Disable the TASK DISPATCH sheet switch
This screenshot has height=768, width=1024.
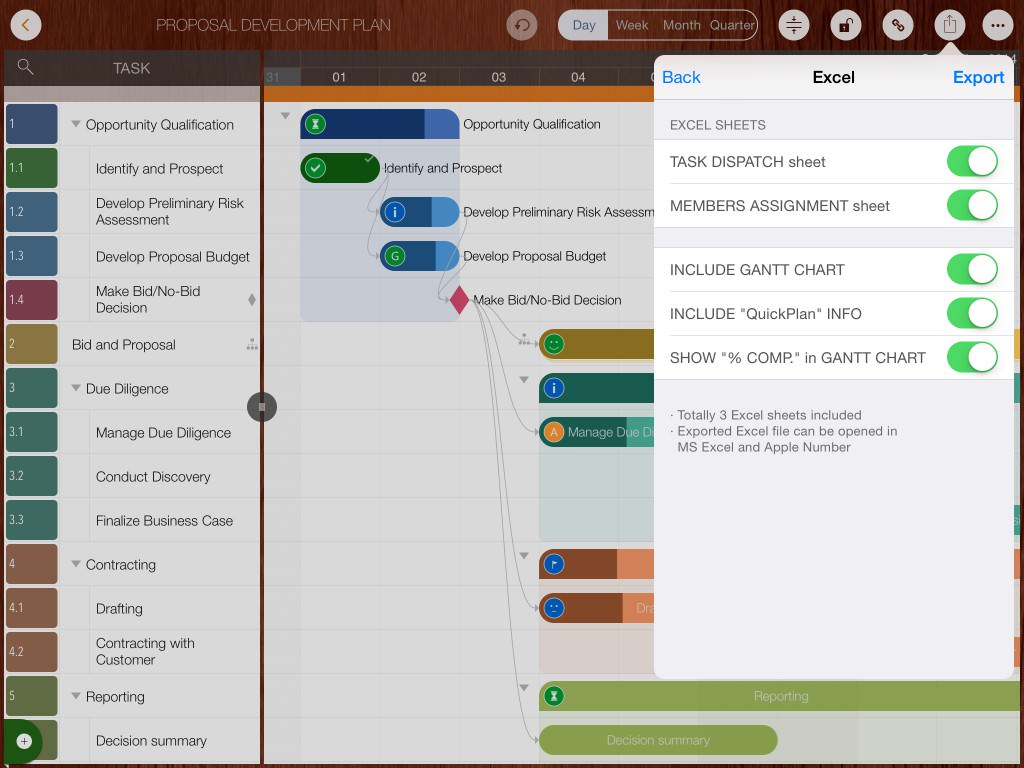(971, 161)
